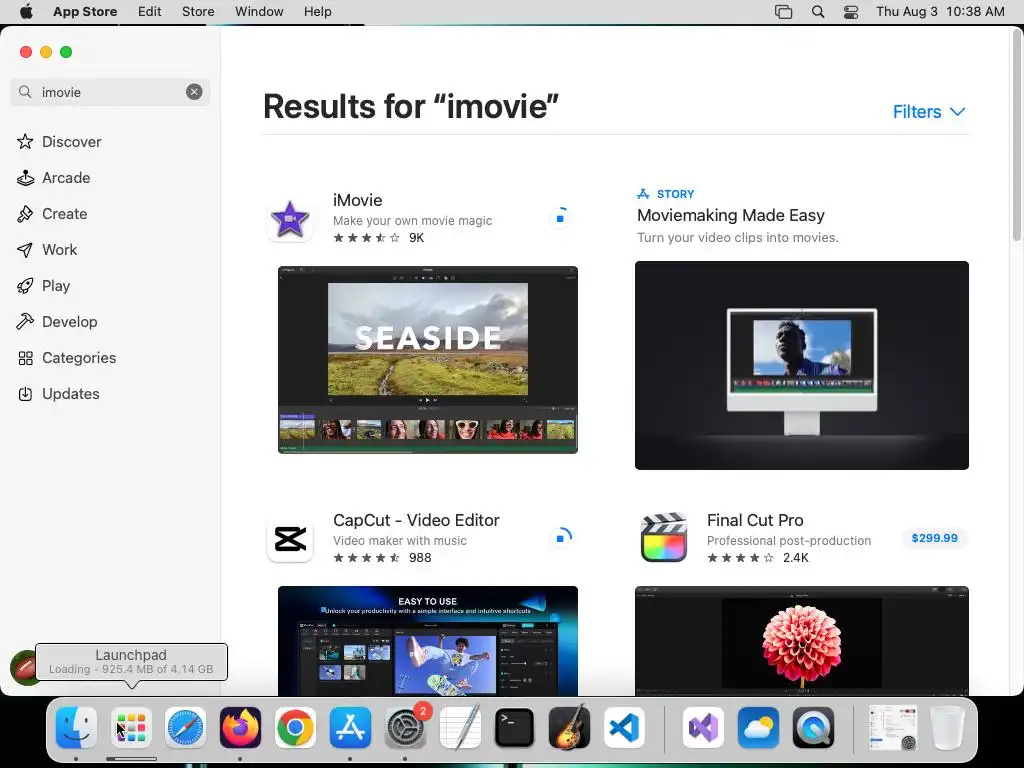Browse the Play section

[x=43, y=285]
